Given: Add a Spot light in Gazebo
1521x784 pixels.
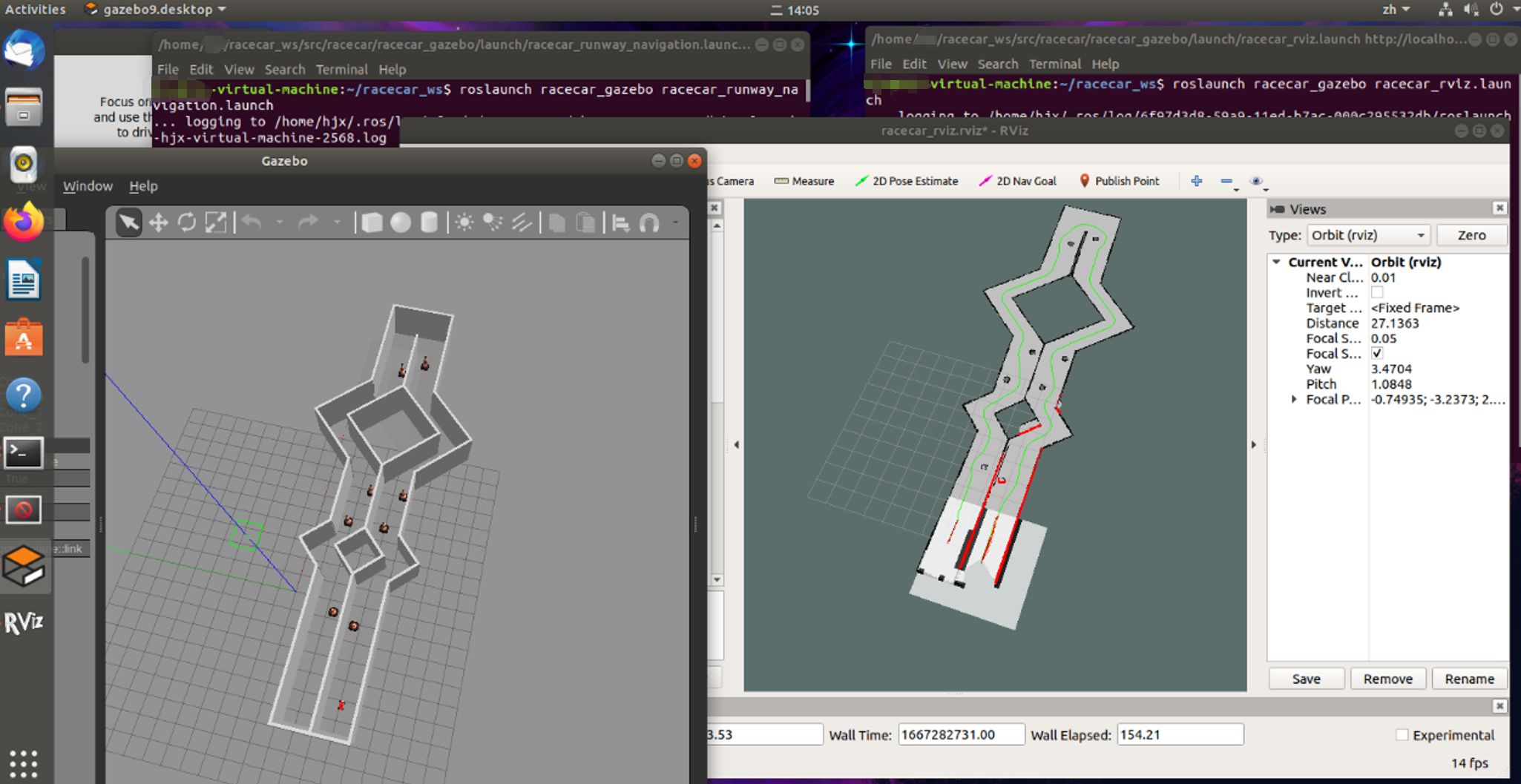Looking at the screenshot, I should pyautogui.click(x=493, y=223).
